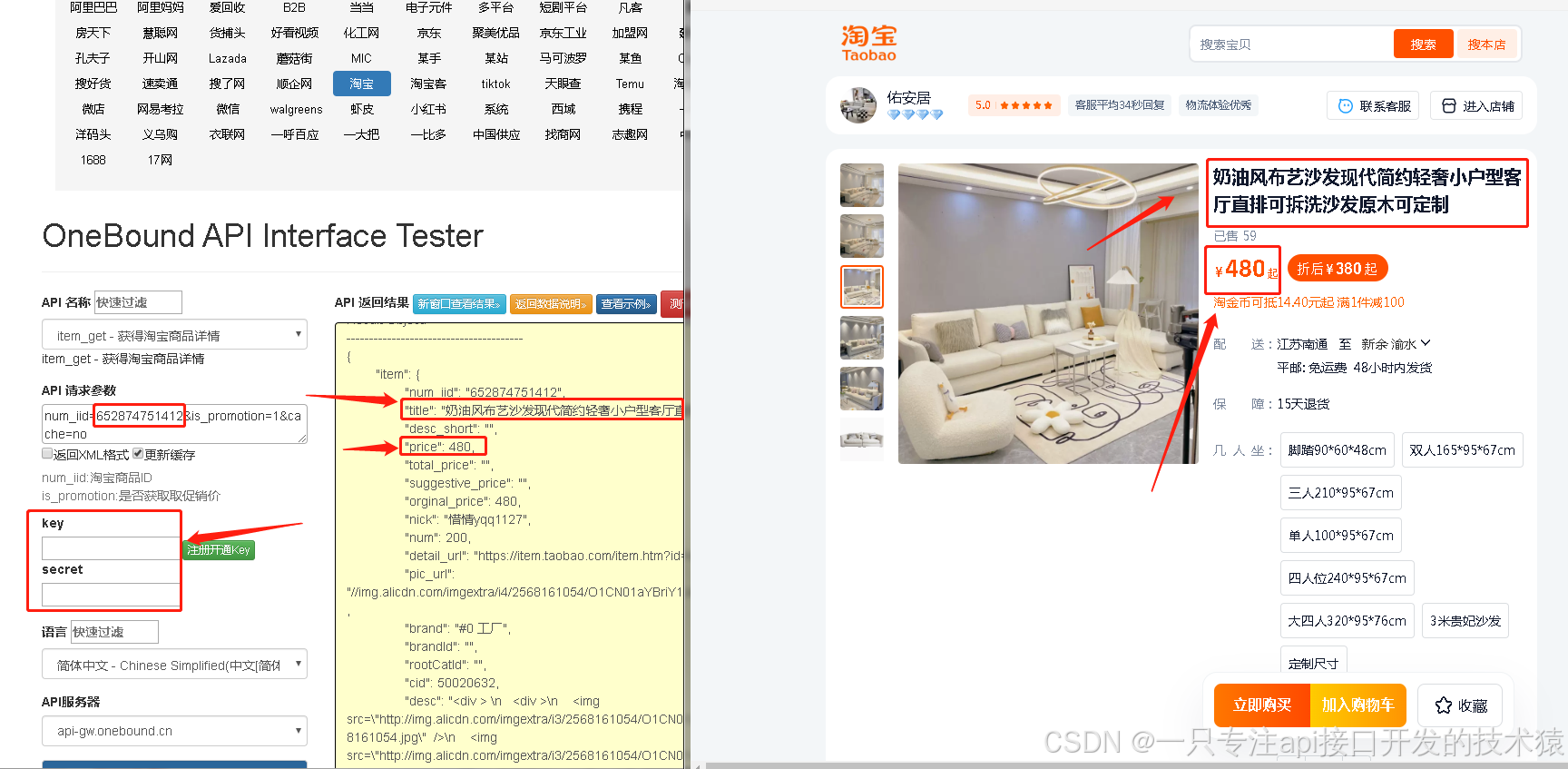Click the orange 搜索 button

click(1423, 44)
